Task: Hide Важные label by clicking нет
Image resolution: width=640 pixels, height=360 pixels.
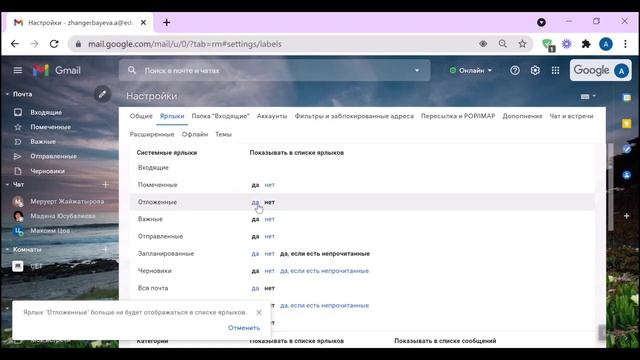Action: coord(269,219)
